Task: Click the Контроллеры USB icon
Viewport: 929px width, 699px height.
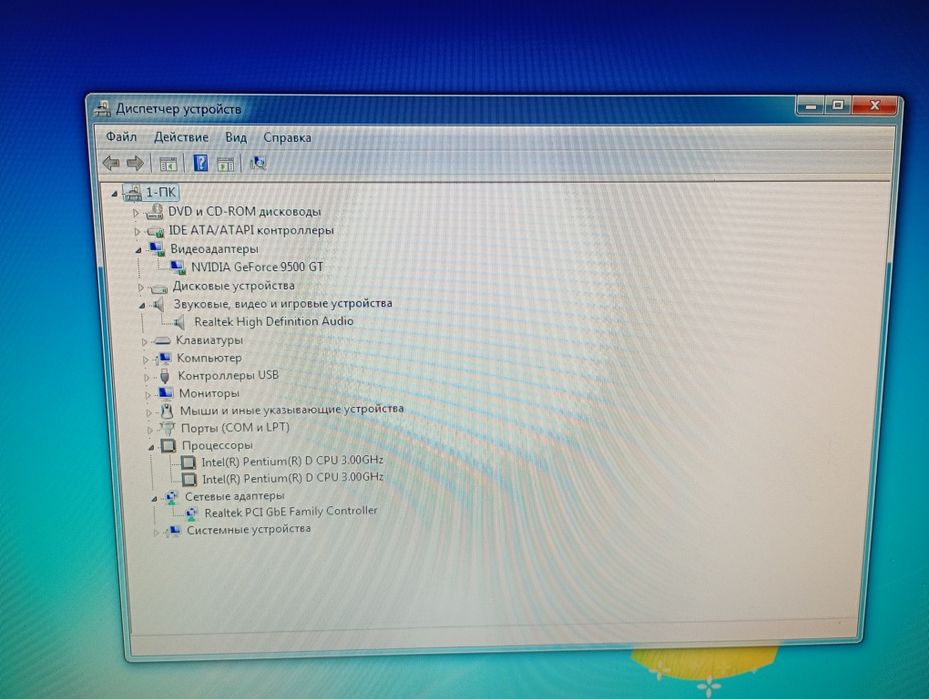Action: [165, 376]
